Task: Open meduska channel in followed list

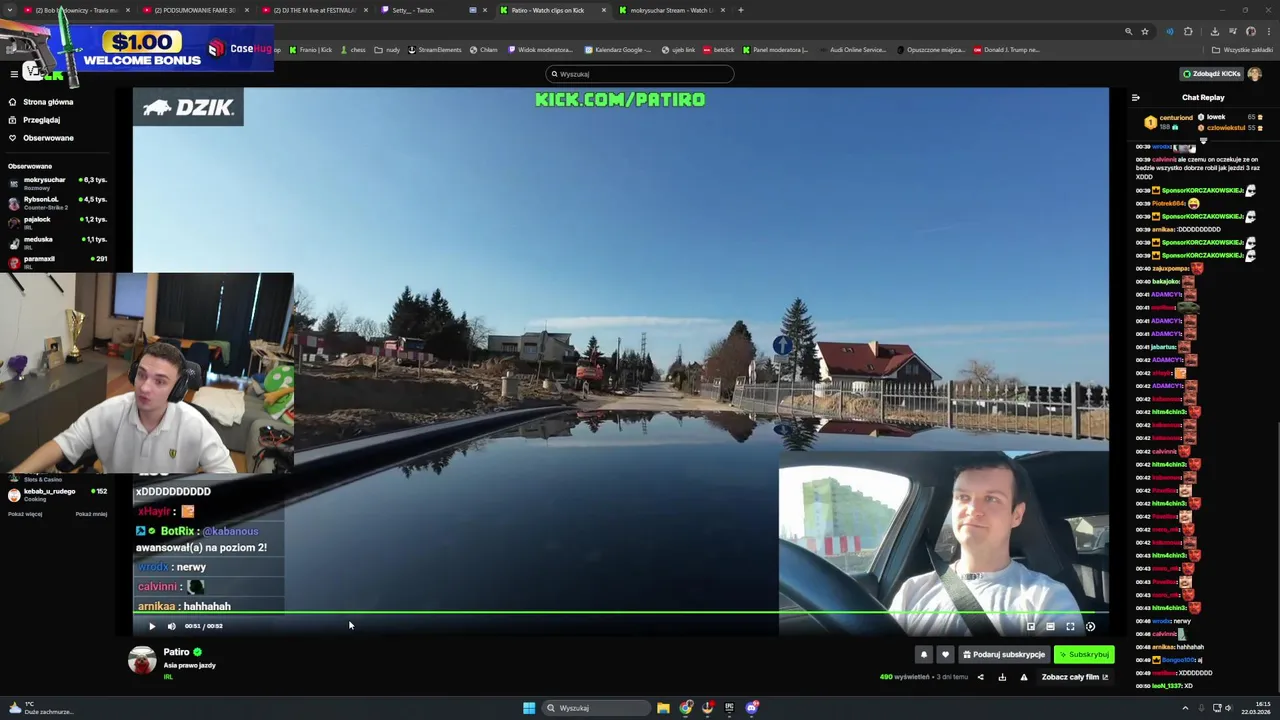Action: pyautogui.click(x=57, y=243)
